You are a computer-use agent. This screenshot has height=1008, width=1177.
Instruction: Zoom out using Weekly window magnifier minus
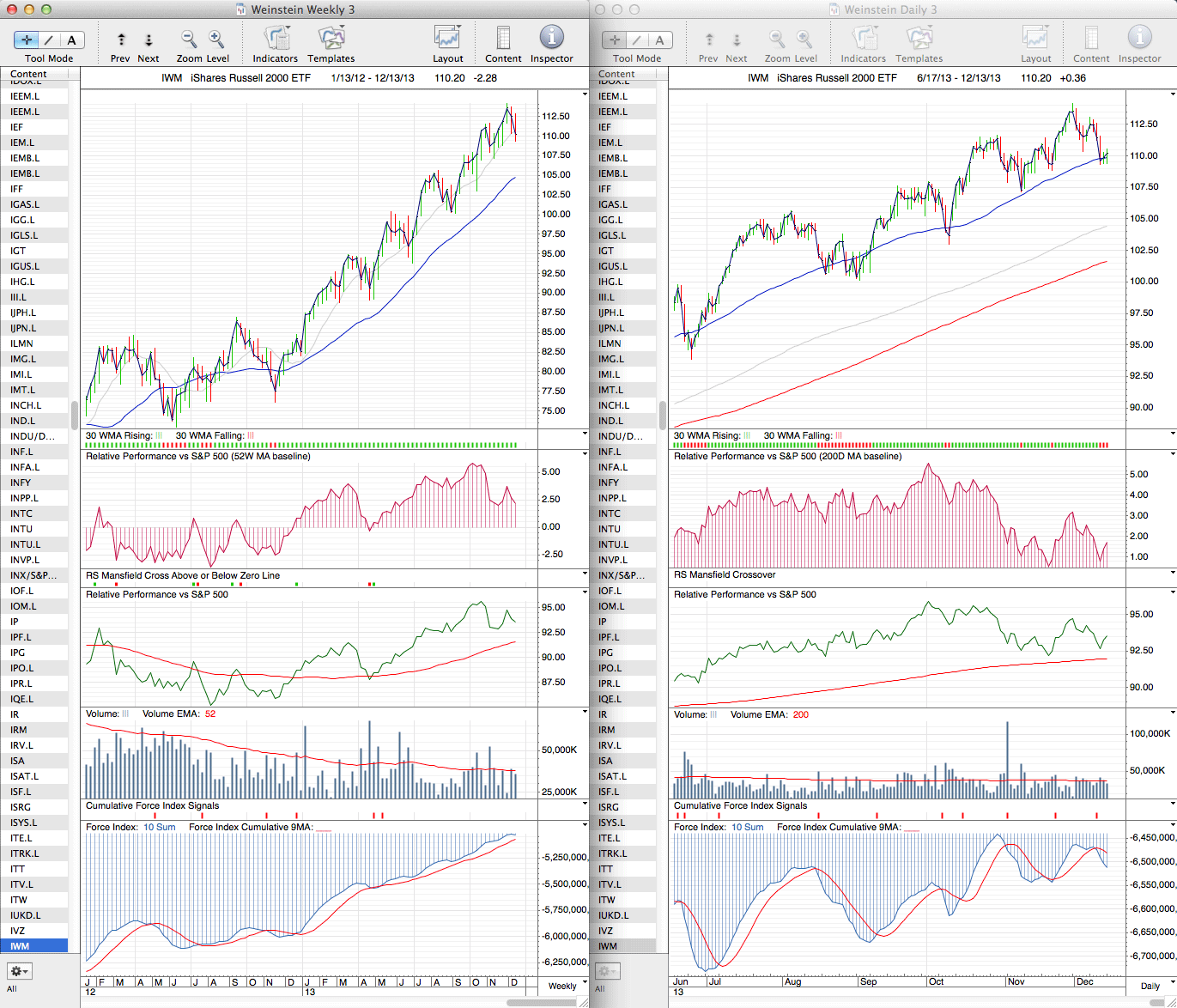tap(189, 39)
